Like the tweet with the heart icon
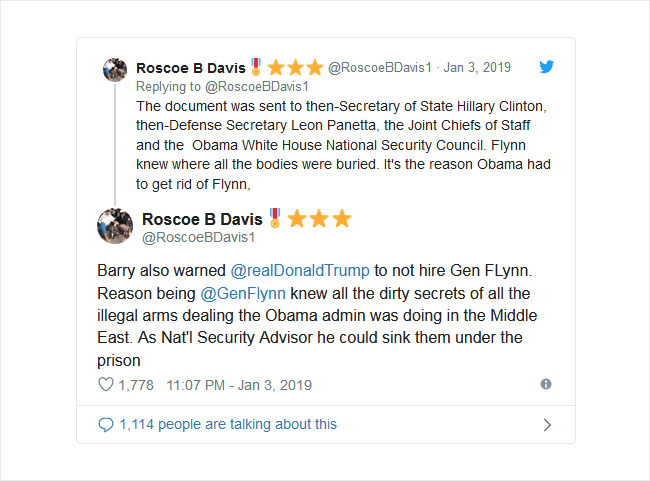 [106, 384]
